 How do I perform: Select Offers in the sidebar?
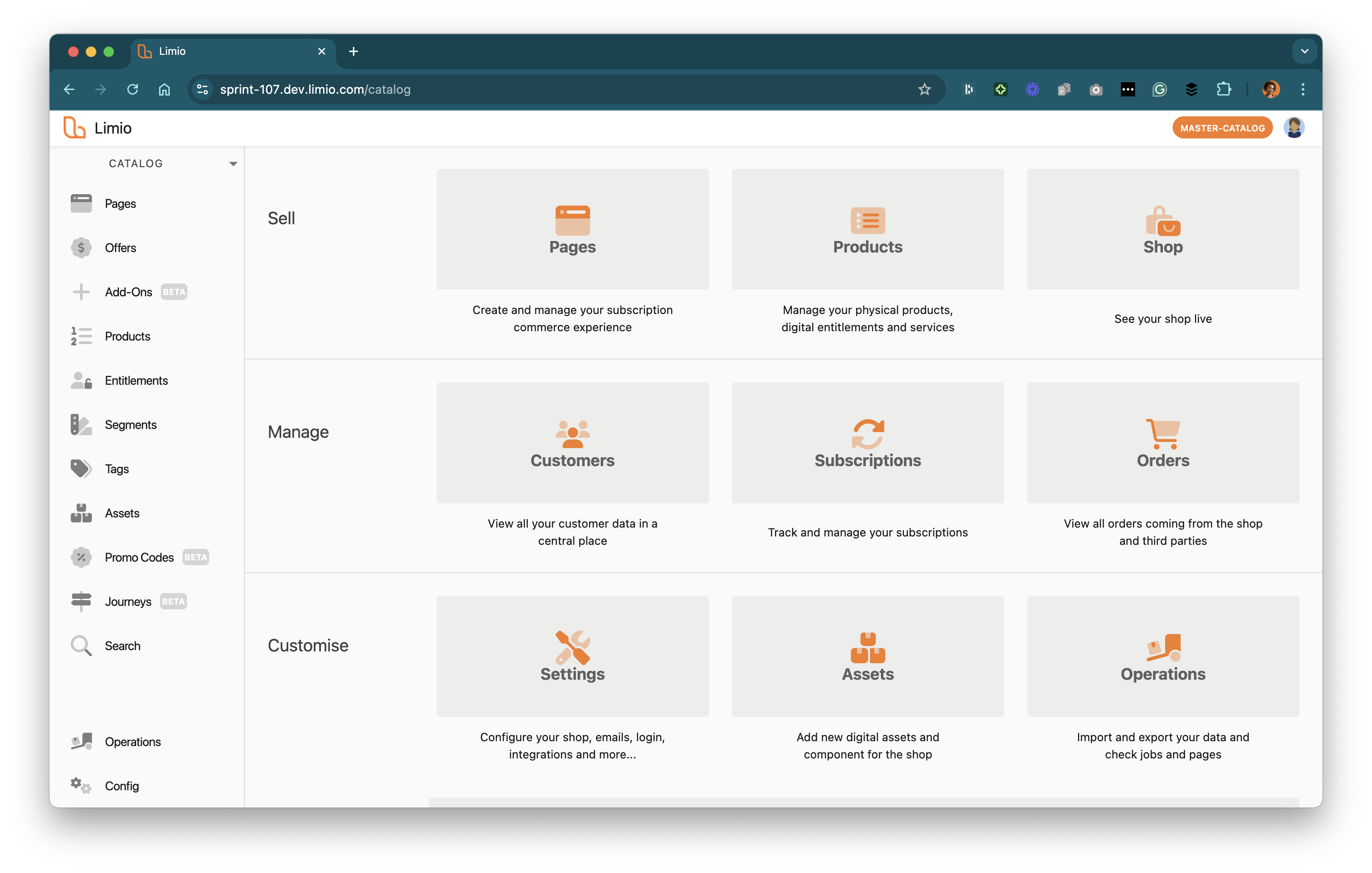[120, 248]
